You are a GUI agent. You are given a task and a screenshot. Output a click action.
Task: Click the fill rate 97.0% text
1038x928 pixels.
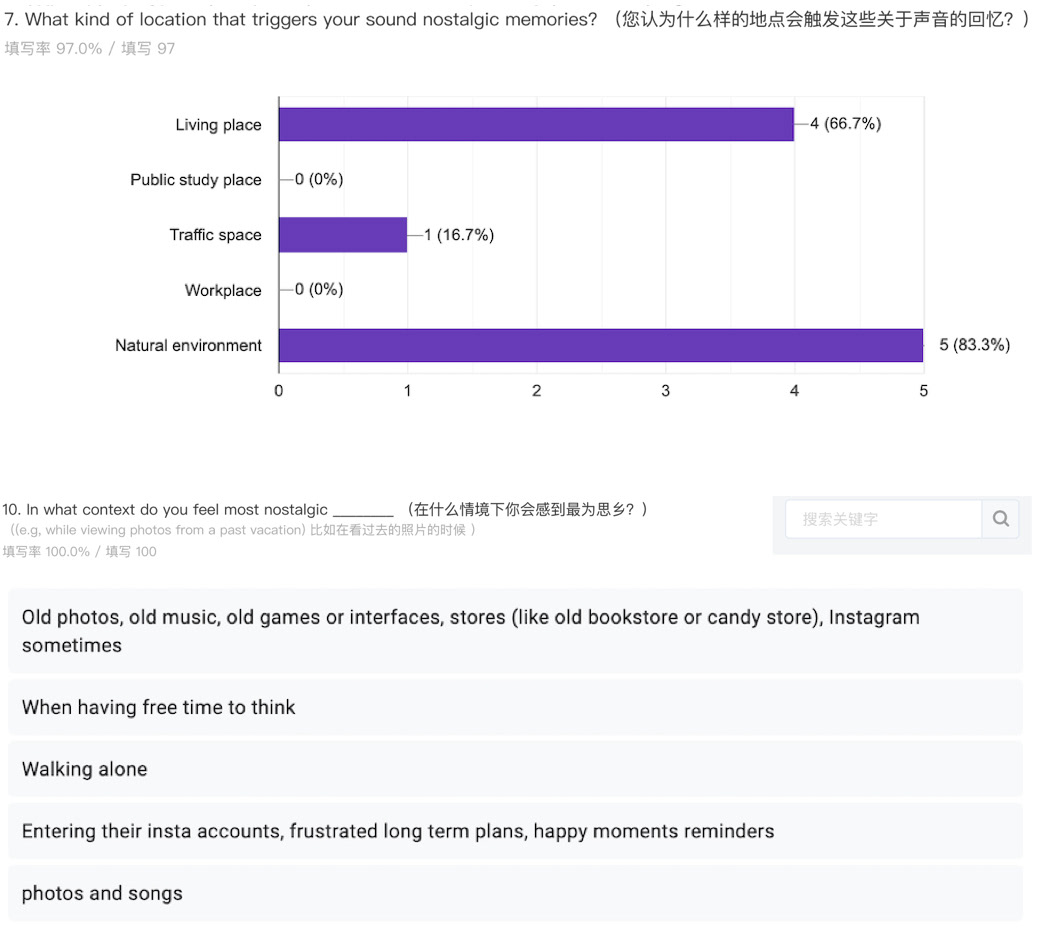coord(53,48)
